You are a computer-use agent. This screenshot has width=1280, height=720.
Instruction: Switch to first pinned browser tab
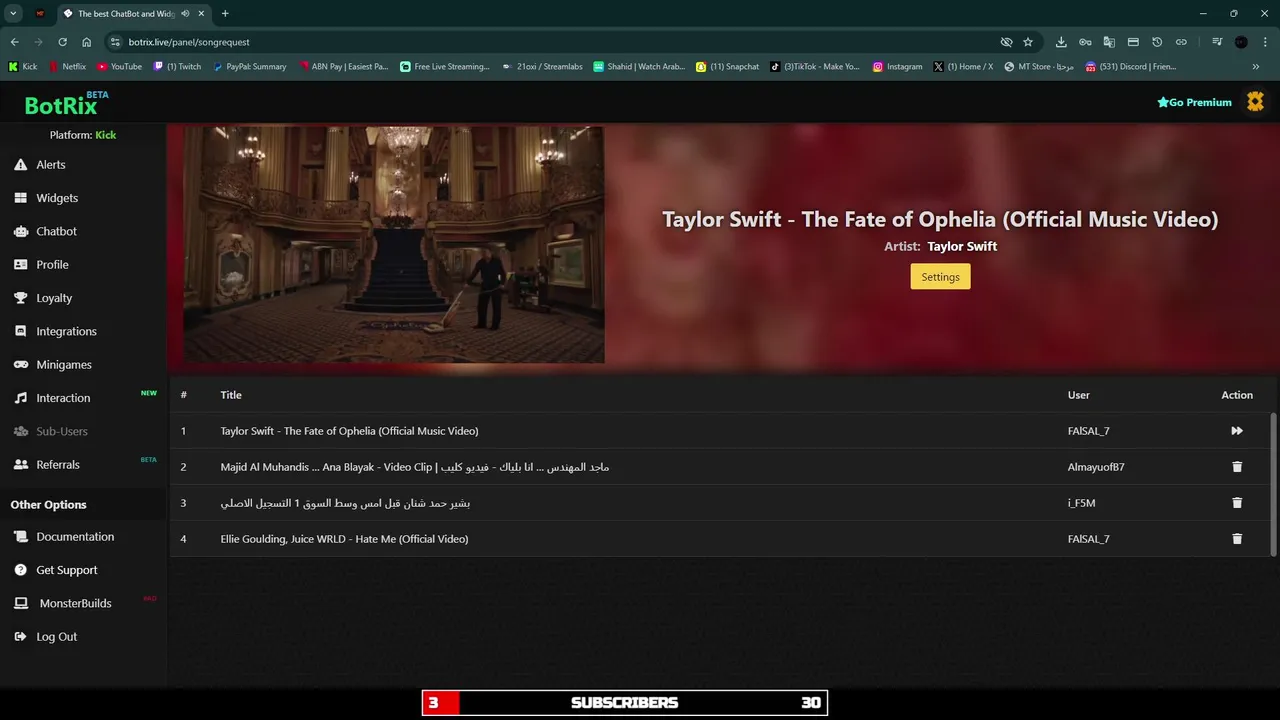pos(40,13)
